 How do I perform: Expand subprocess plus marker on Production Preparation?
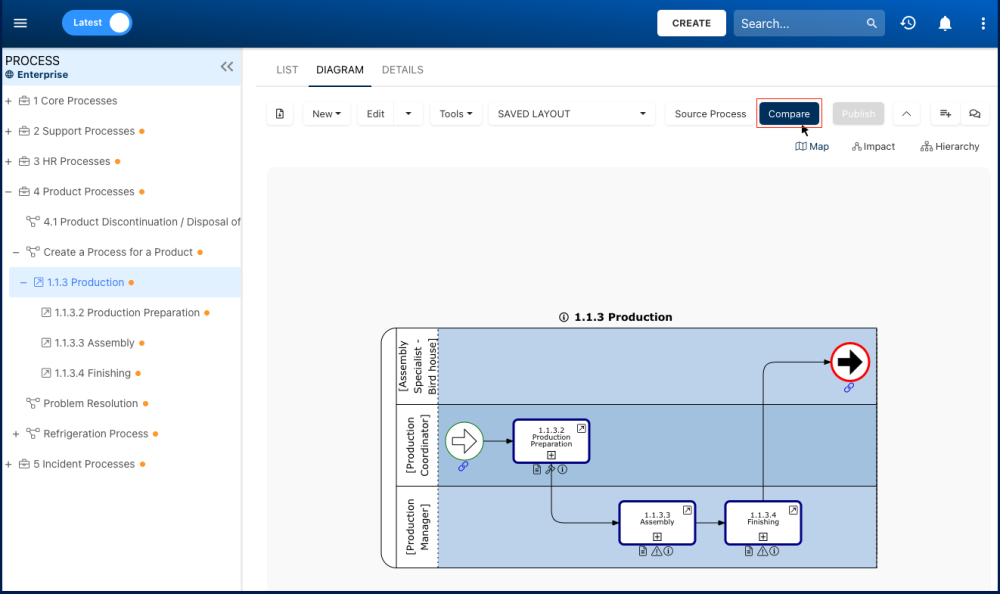(551, 455)
